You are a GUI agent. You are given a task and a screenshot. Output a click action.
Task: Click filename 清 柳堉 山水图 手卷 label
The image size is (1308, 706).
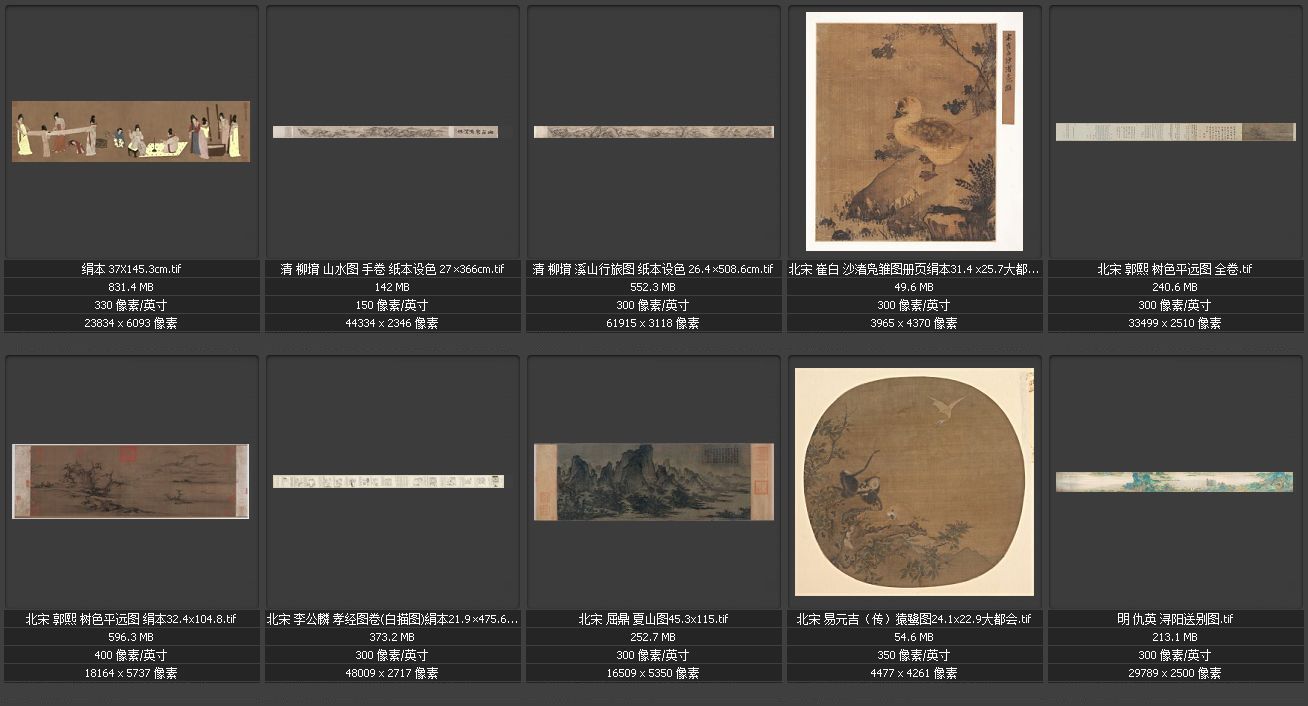pyautogui.click(x=392, y=269)
